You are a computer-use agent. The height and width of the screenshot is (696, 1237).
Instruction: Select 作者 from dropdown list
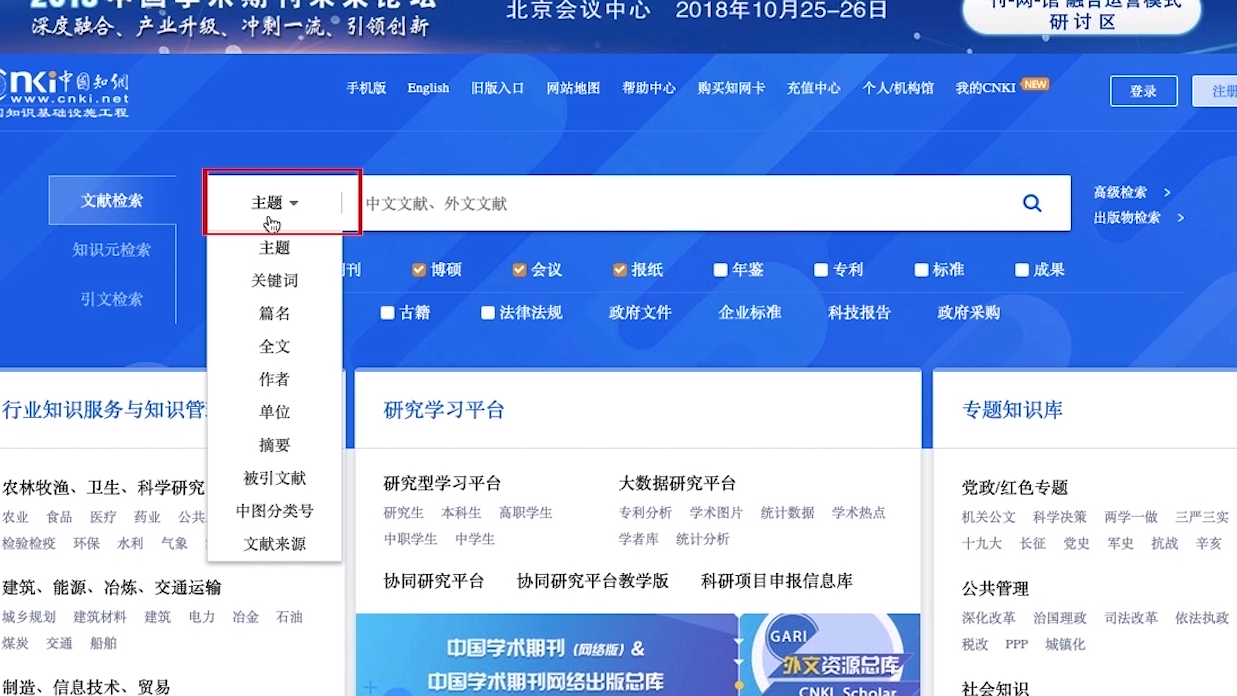[275, 380]
